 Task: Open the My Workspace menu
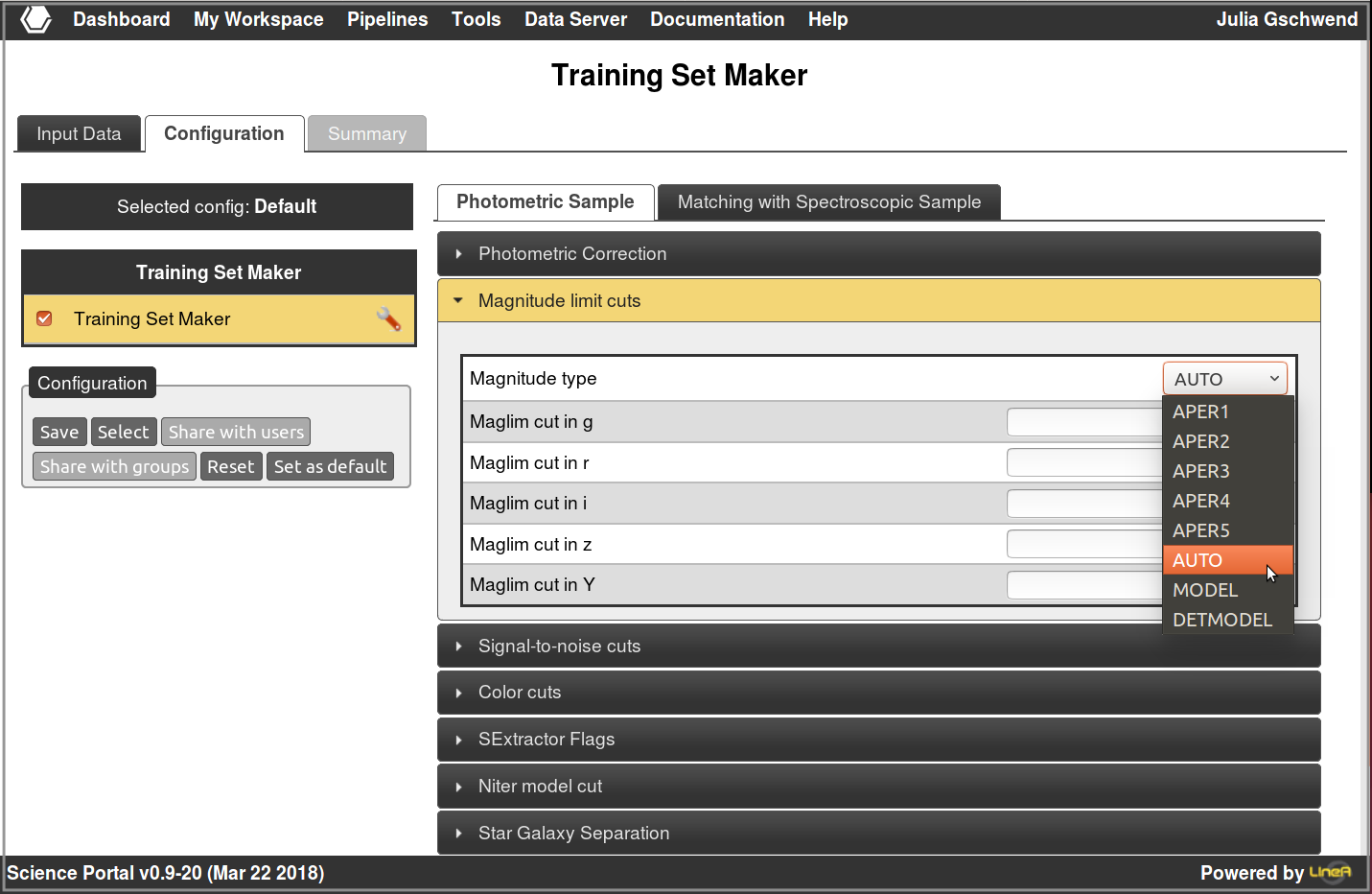click(x=259, y=19)
